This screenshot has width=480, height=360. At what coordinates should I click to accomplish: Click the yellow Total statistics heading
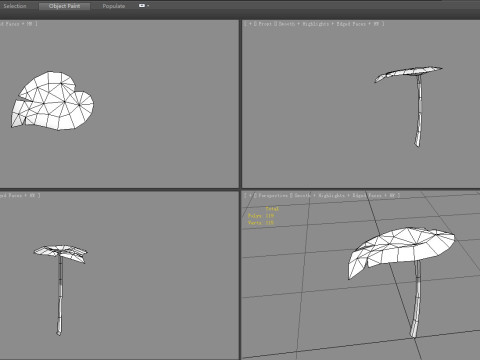pos(272,209)
